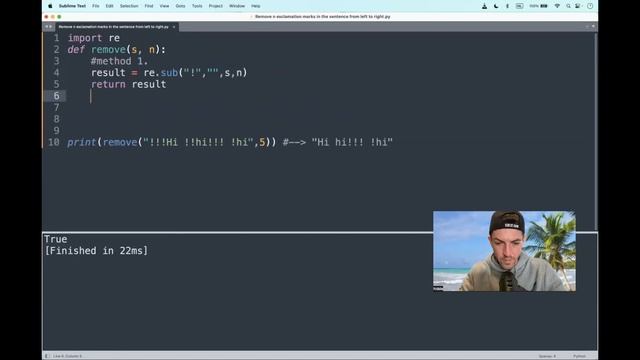Open the tab list dropdown arrow

[x=593, y=27]
